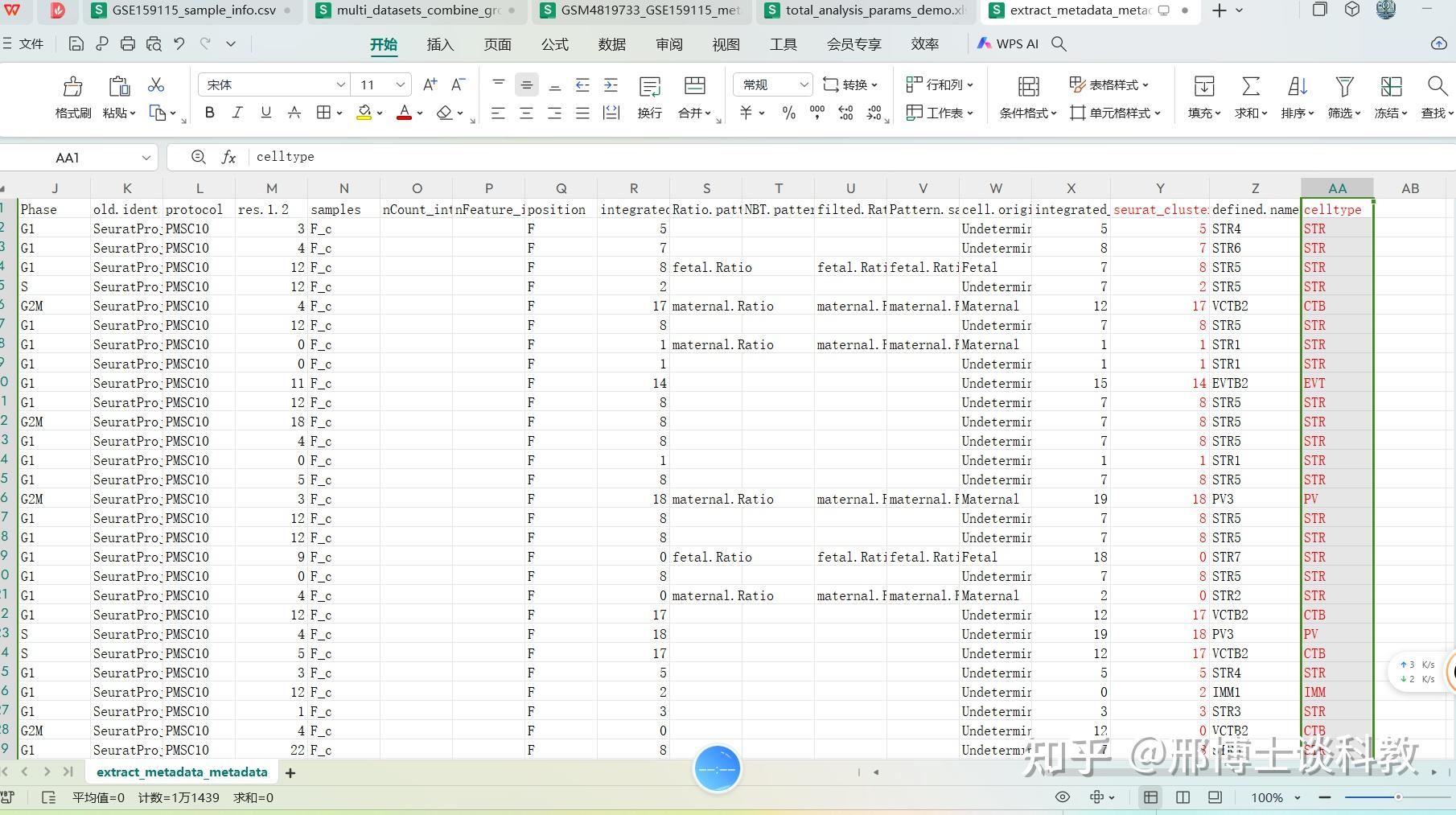The width and height of the screenshot is (1456, 815).
Task: Switch to the 数据 ribbon tab
Action: point(611,44)
